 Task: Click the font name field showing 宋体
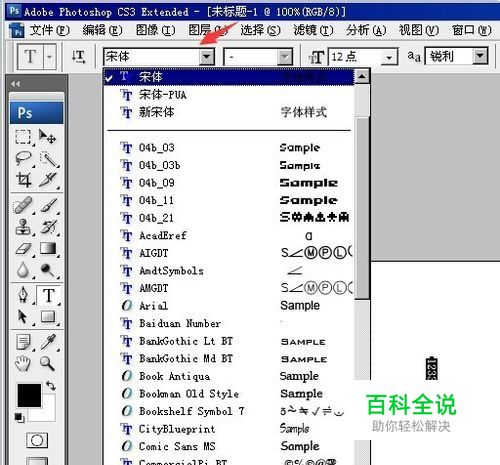pyautogui.click(x=152, y=57)
